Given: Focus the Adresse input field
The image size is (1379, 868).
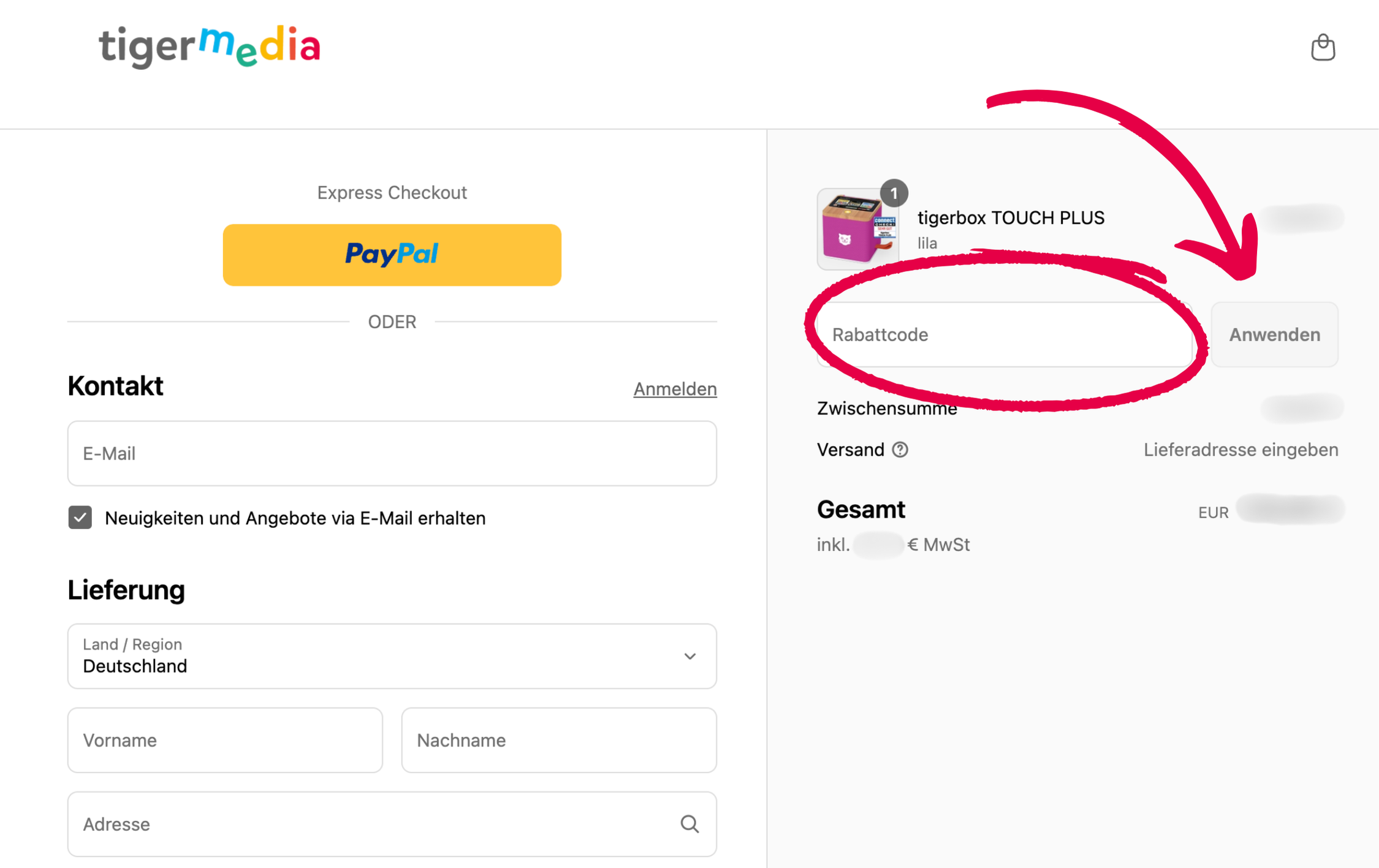Looking at the screenshot, I should coord(374,824).
